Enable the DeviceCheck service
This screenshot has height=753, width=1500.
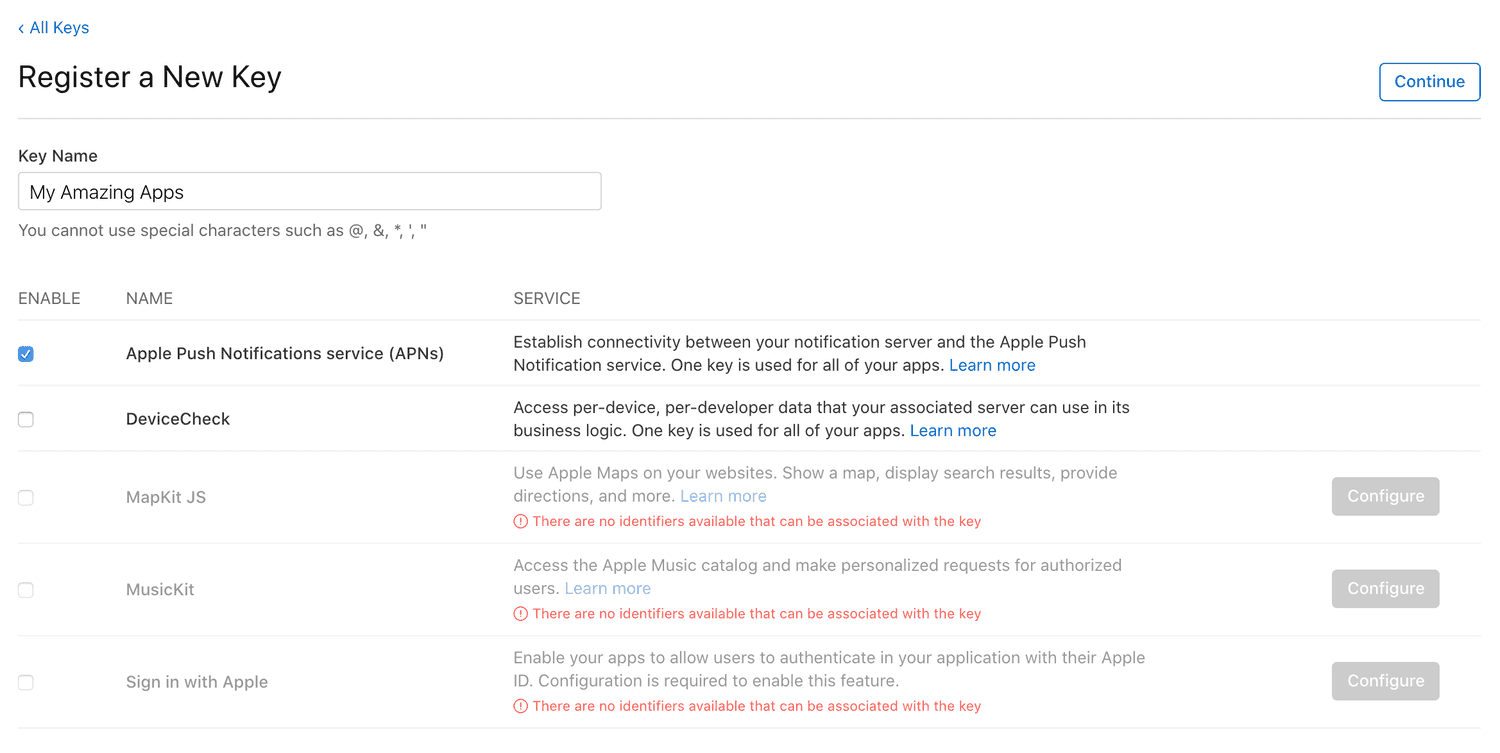[25, 419]
